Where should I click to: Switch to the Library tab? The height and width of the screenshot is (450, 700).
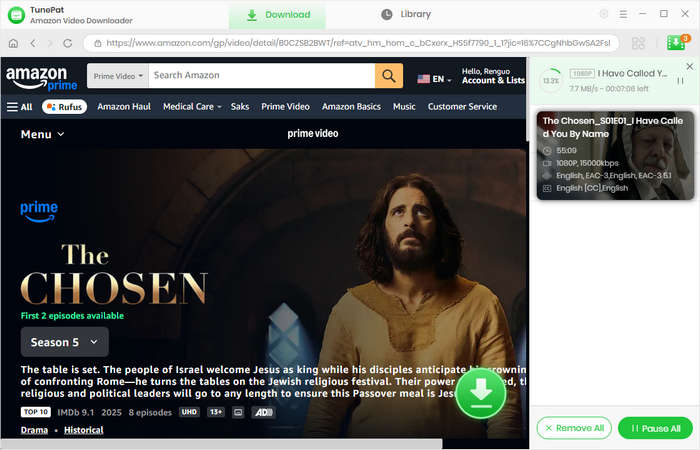point(406,14)
